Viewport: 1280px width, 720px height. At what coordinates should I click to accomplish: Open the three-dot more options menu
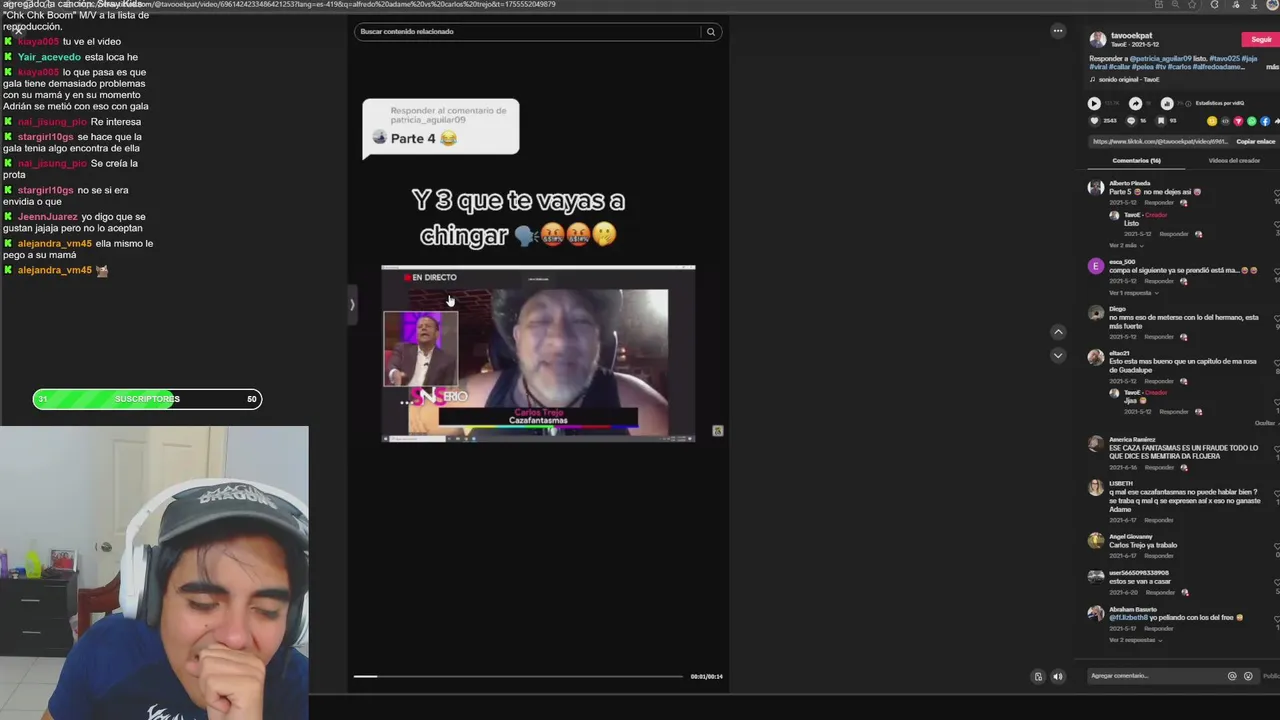(1058, 31)
